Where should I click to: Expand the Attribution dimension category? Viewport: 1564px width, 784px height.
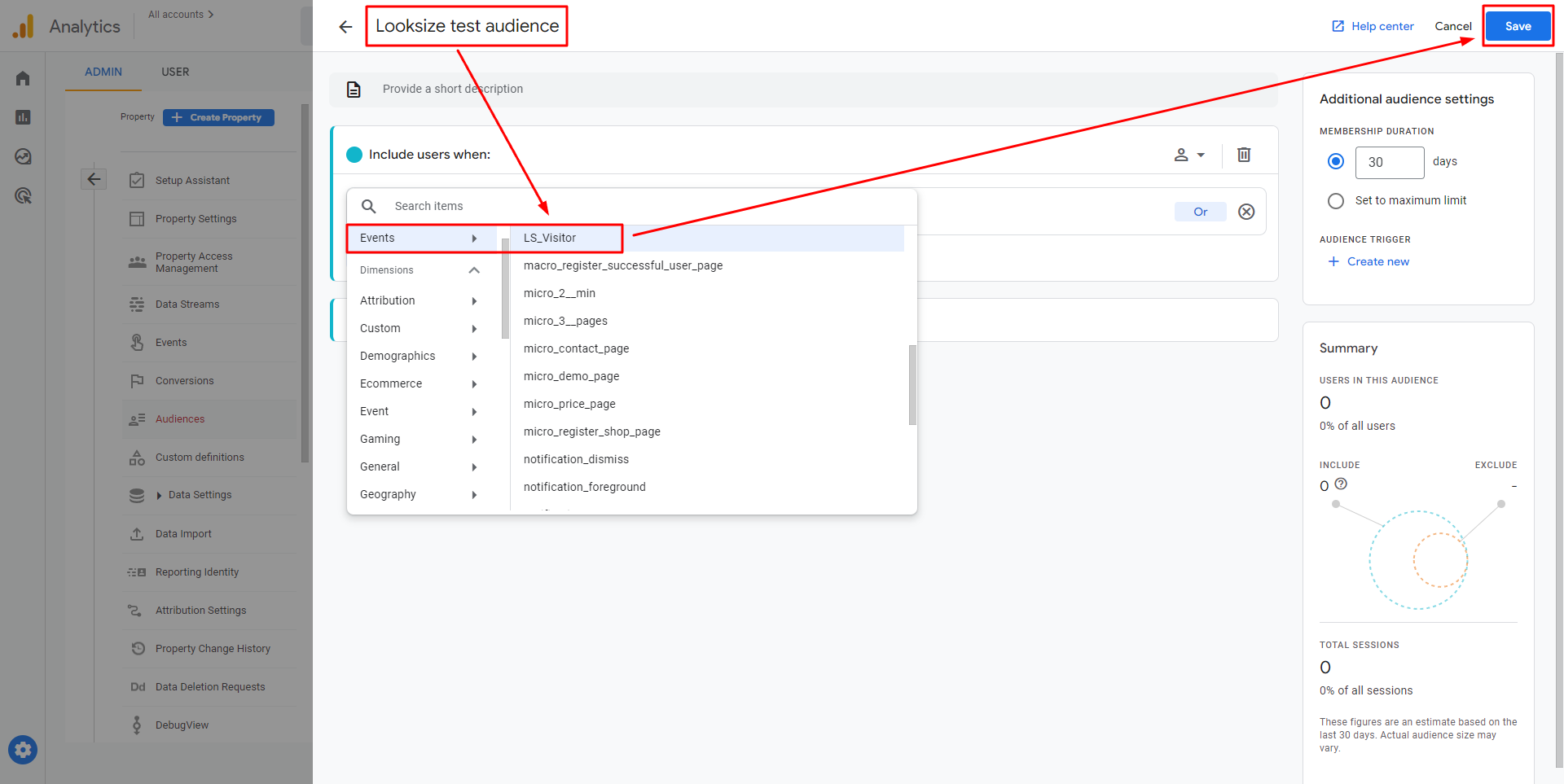pos(422,301)
